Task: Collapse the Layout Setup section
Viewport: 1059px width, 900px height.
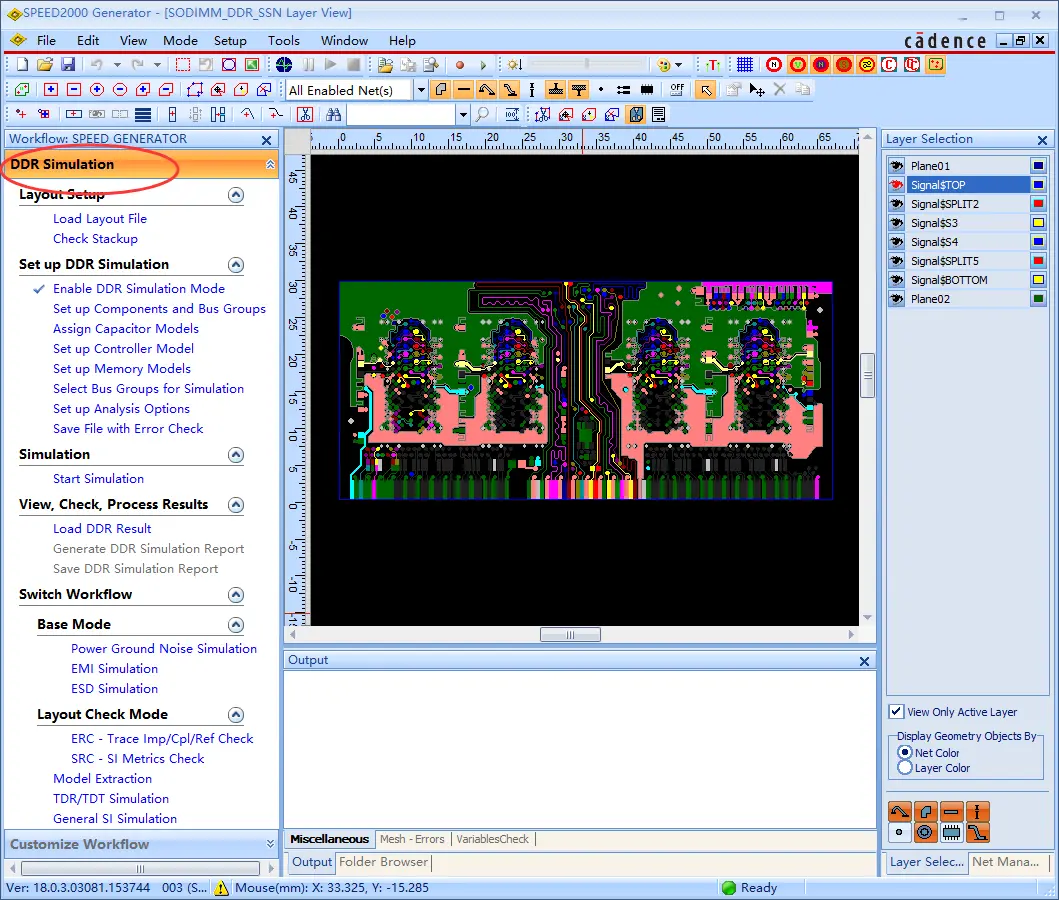Action: pyautogui.click(x=236, y=195)
